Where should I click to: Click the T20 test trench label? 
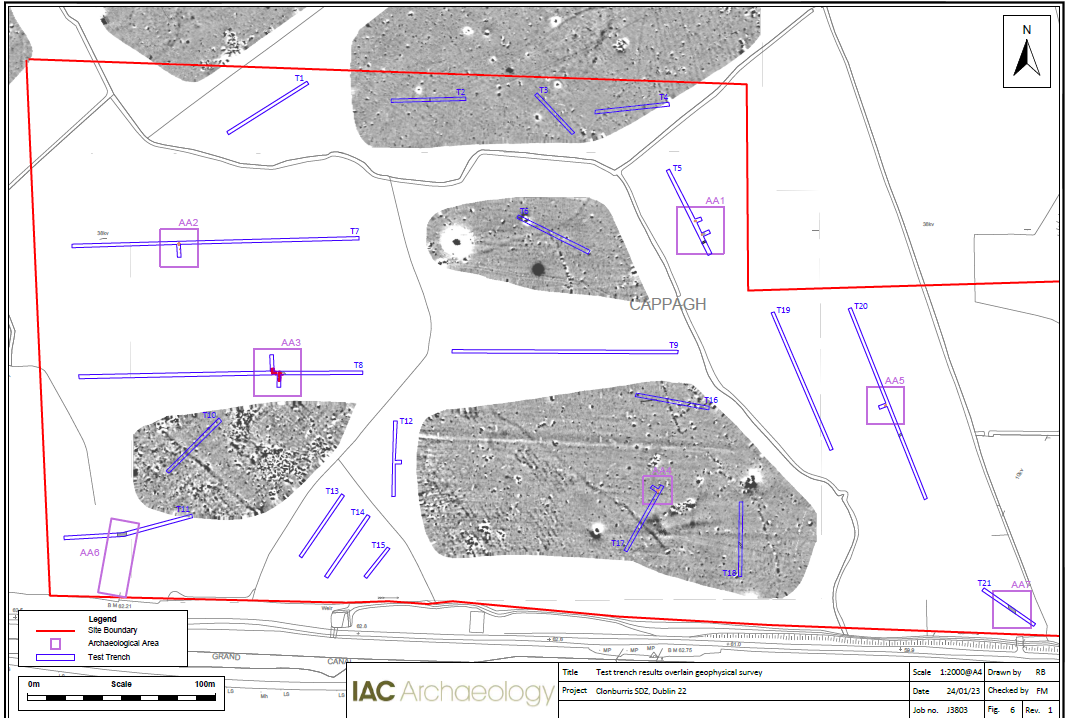[x=860, y=306]
